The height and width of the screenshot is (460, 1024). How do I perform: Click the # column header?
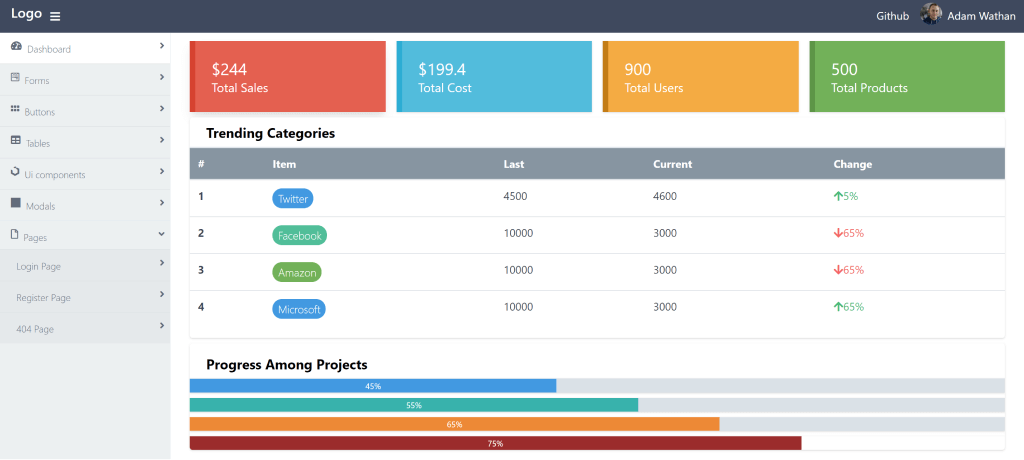201,164
